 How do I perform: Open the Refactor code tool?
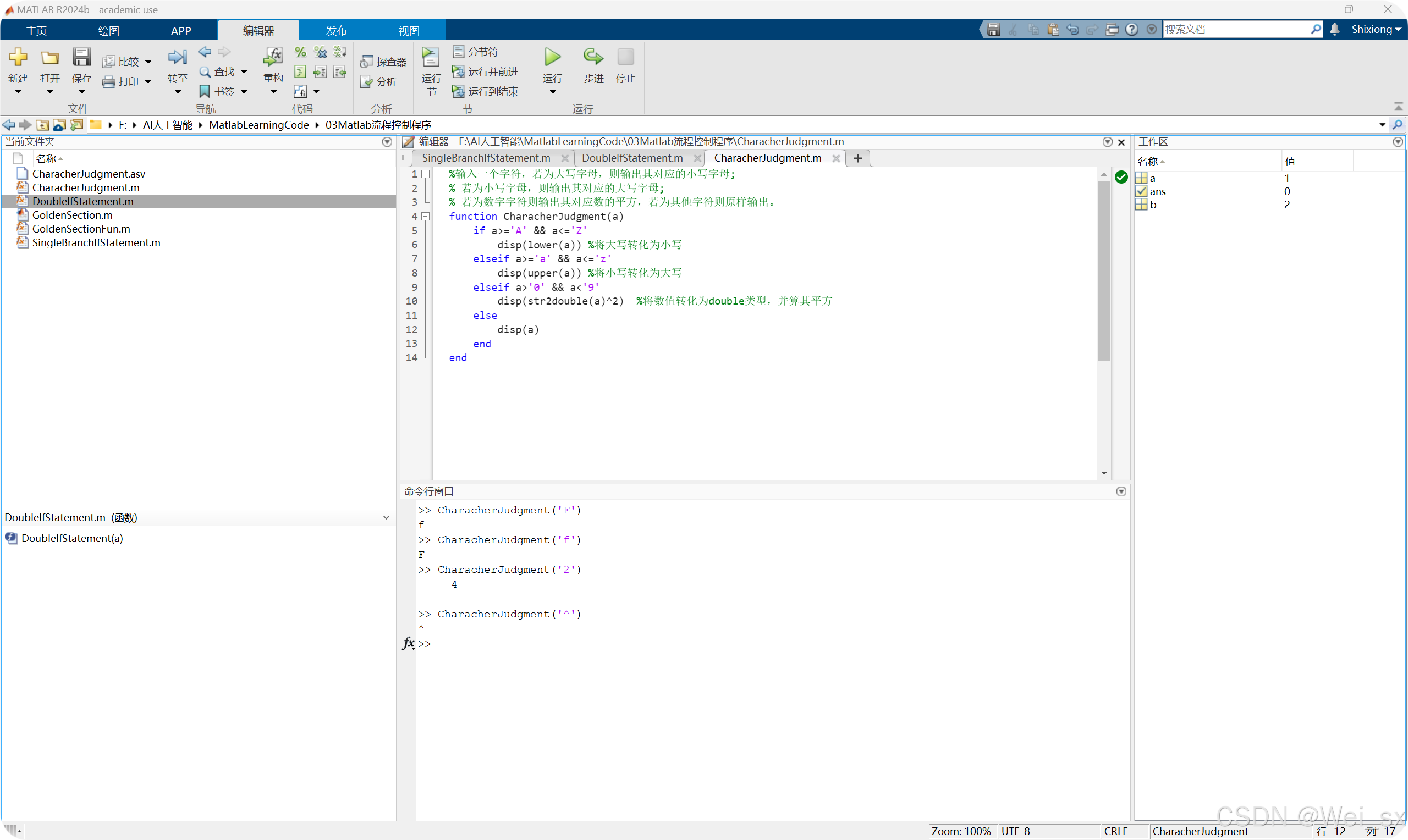point(273,57)
